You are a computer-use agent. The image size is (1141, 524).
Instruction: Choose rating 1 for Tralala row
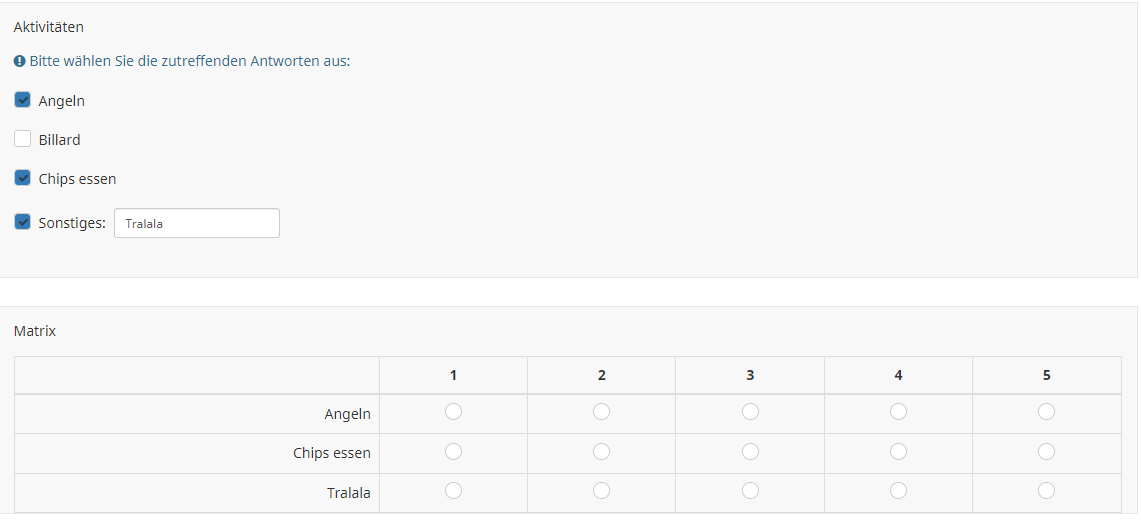click(453, 491)
